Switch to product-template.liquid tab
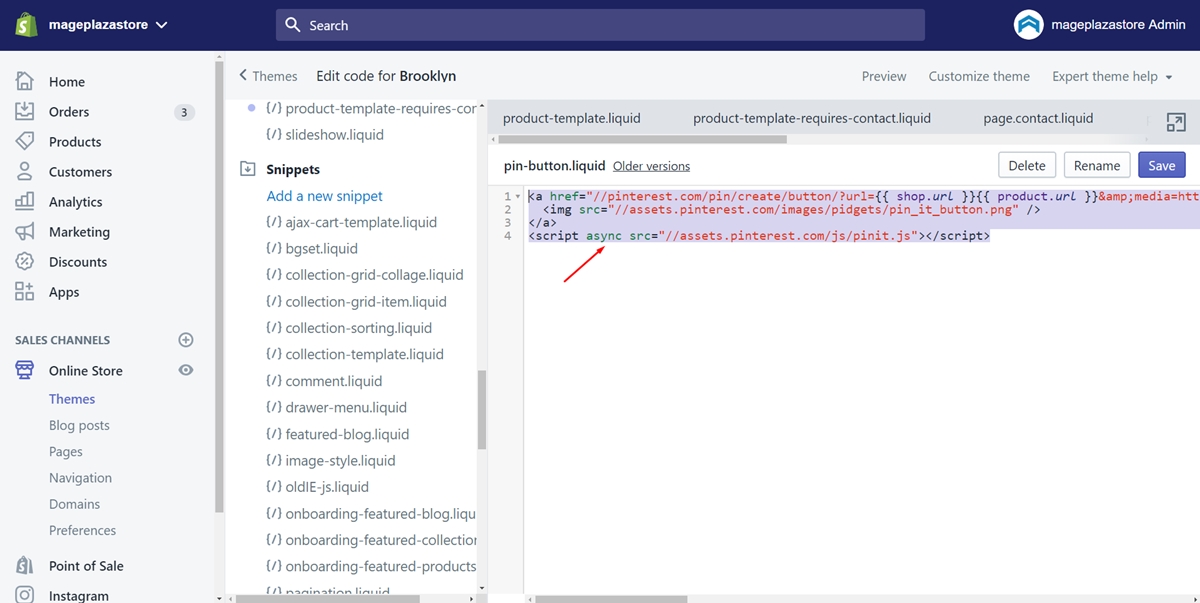 point(572,118)
